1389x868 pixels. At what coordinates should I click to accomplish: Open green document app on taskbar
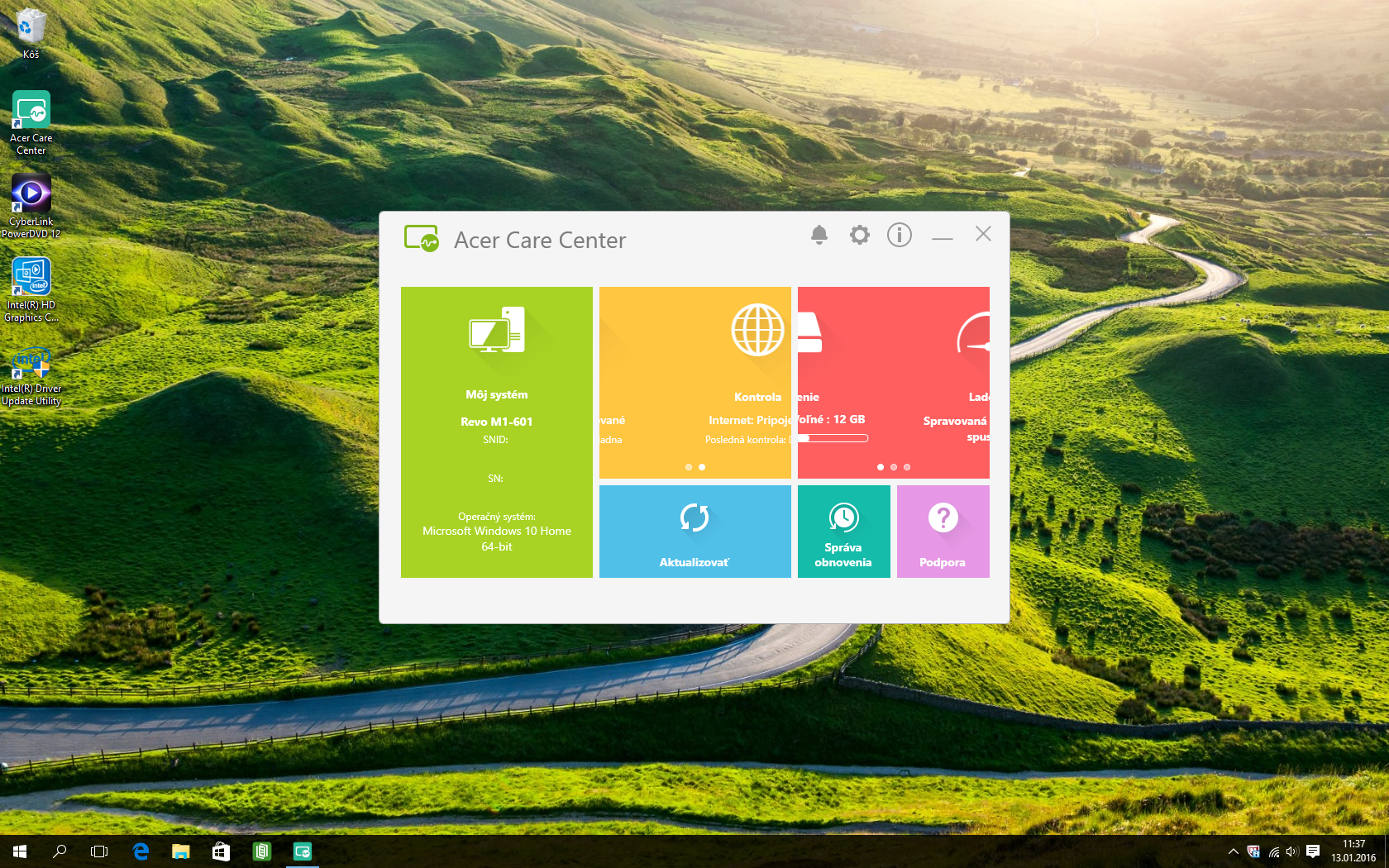[261, 851]
